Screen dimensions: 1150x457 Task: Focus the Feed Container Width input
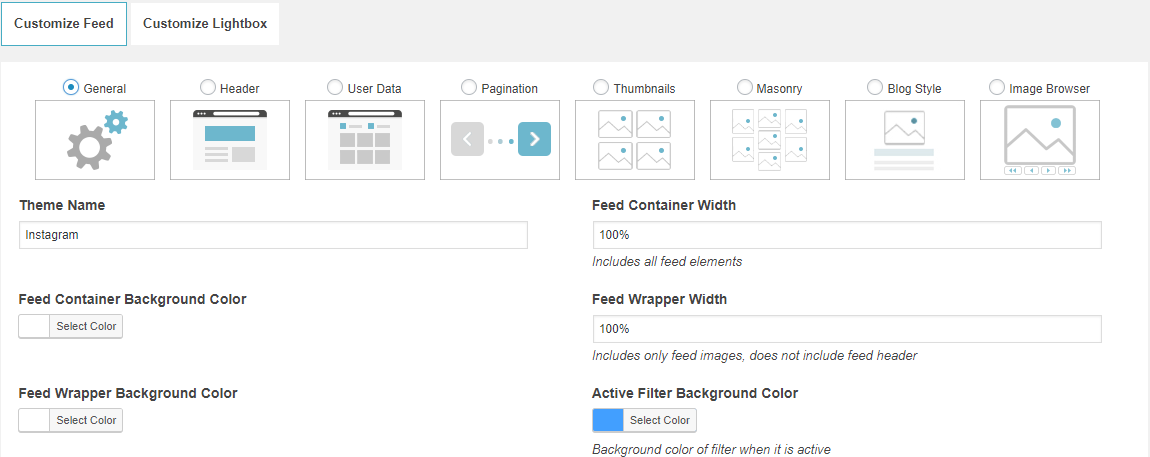(847, 235)
